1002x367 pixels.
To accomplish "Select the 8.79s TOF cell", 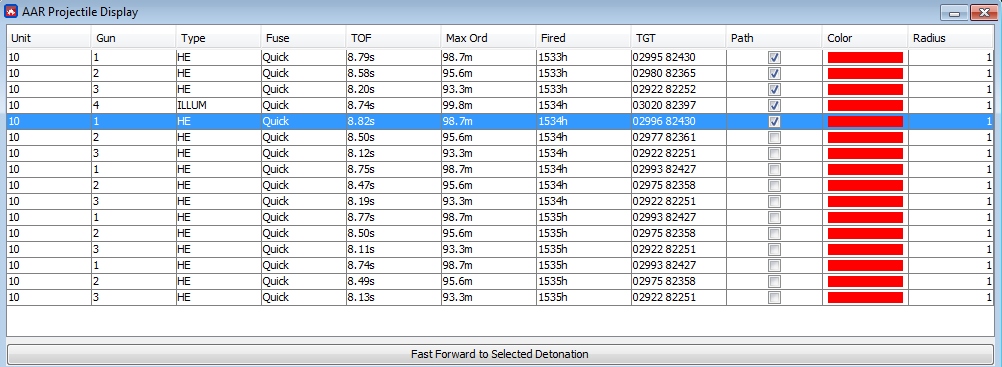I will tap(393, 58).
